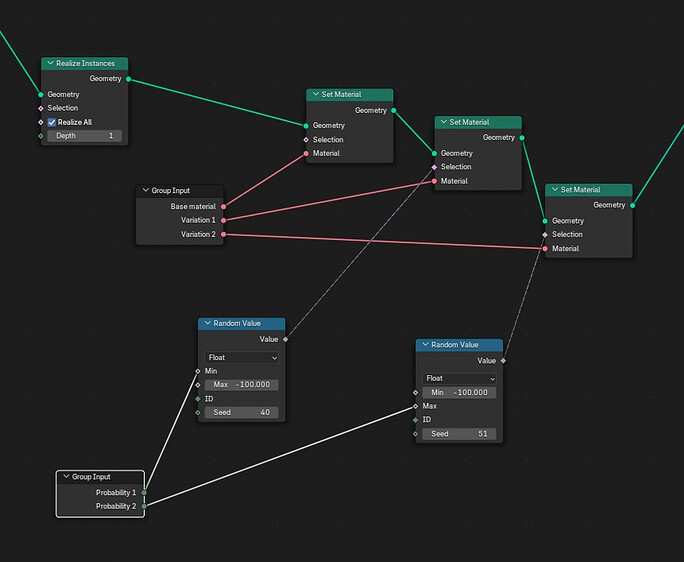
Task: Collapse the Realize Instances node
Action: tap(50, 63)
